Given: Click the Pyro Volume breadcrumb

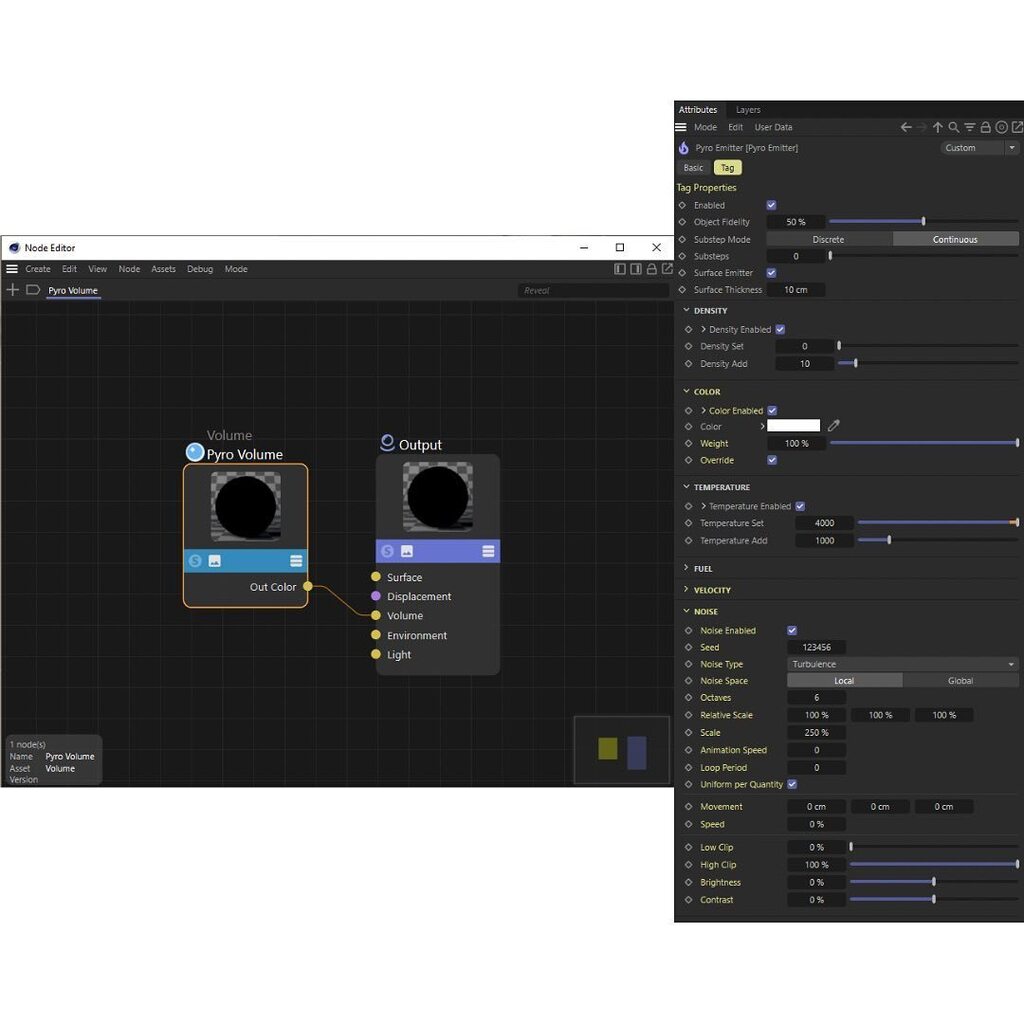Looking at the screenshot, I should click(72, 290).
